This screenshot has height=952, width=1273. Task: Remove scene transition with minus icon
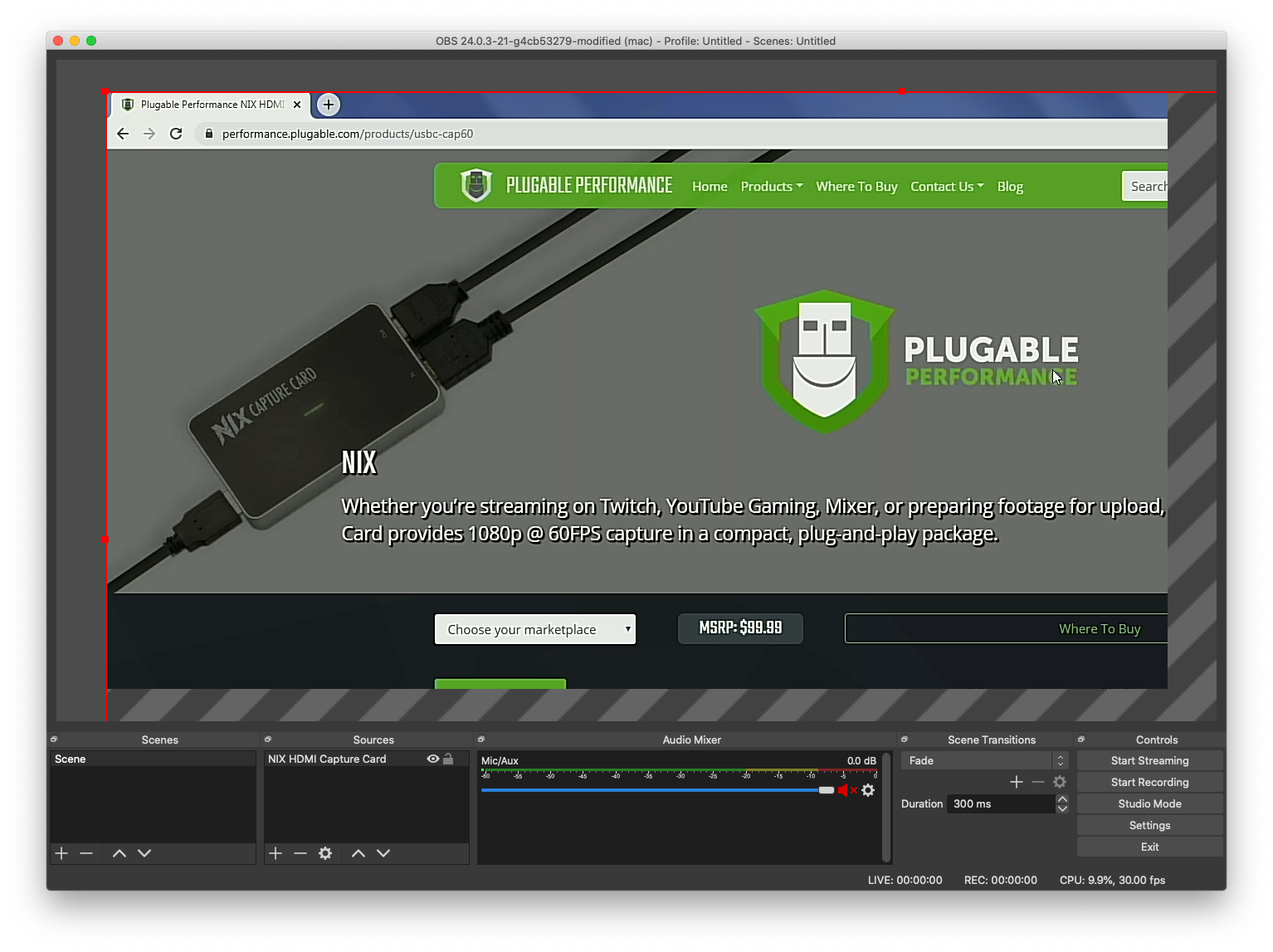click(1038, 782)
